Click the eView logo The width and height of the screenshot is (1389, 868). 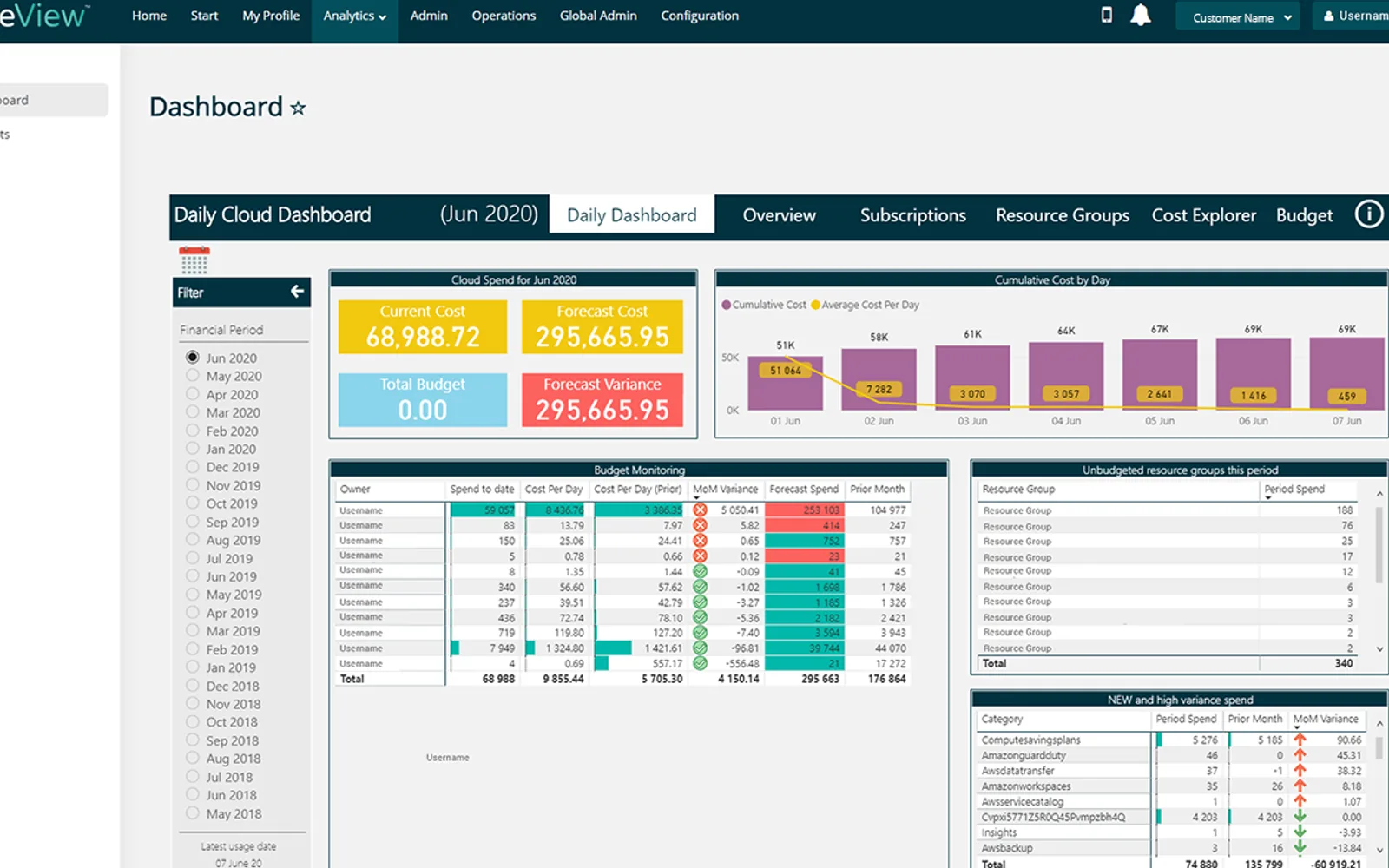(43, 16)
